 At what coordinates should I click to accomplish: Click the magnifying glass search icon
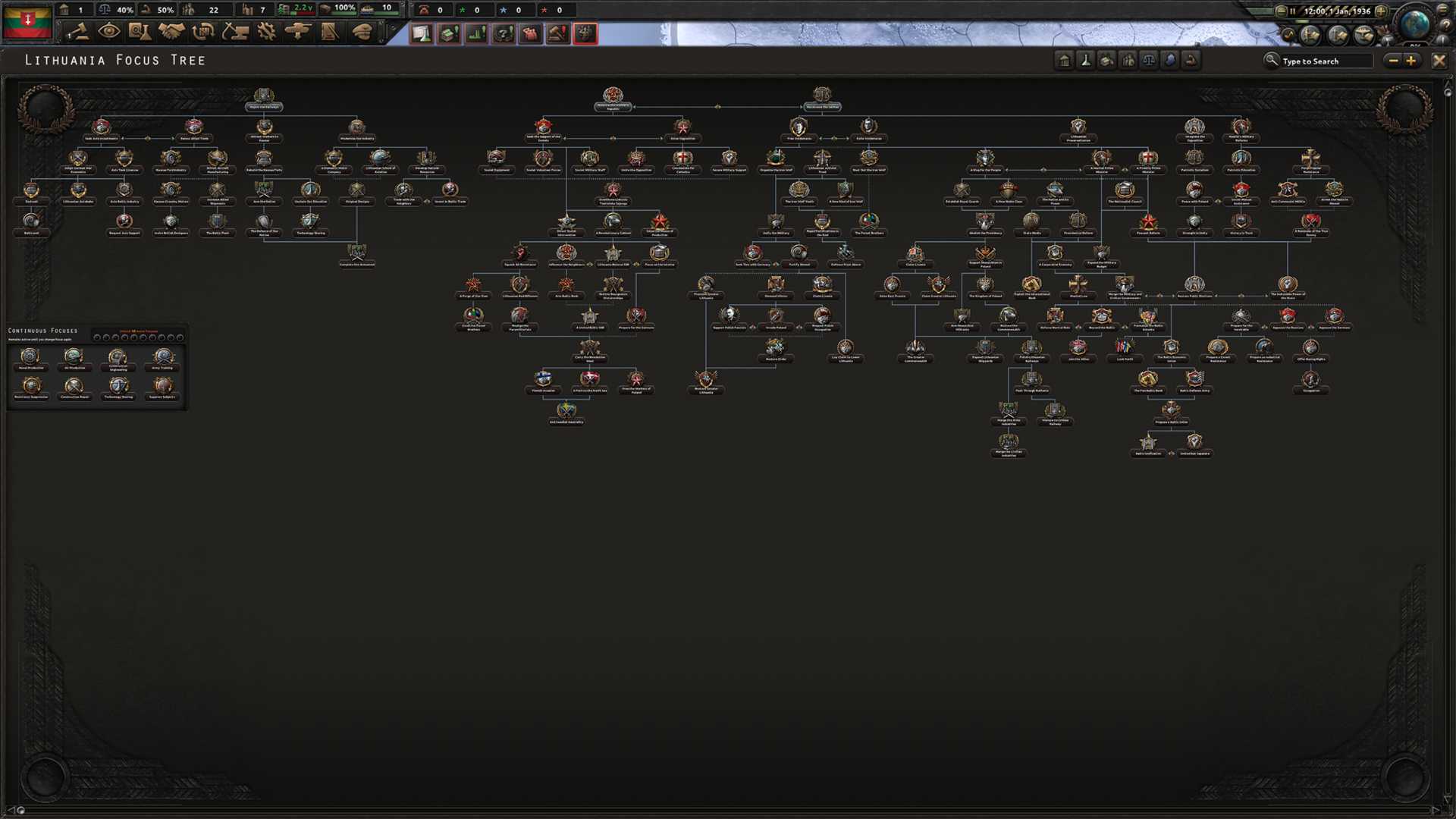click(x=1271, y=61)
